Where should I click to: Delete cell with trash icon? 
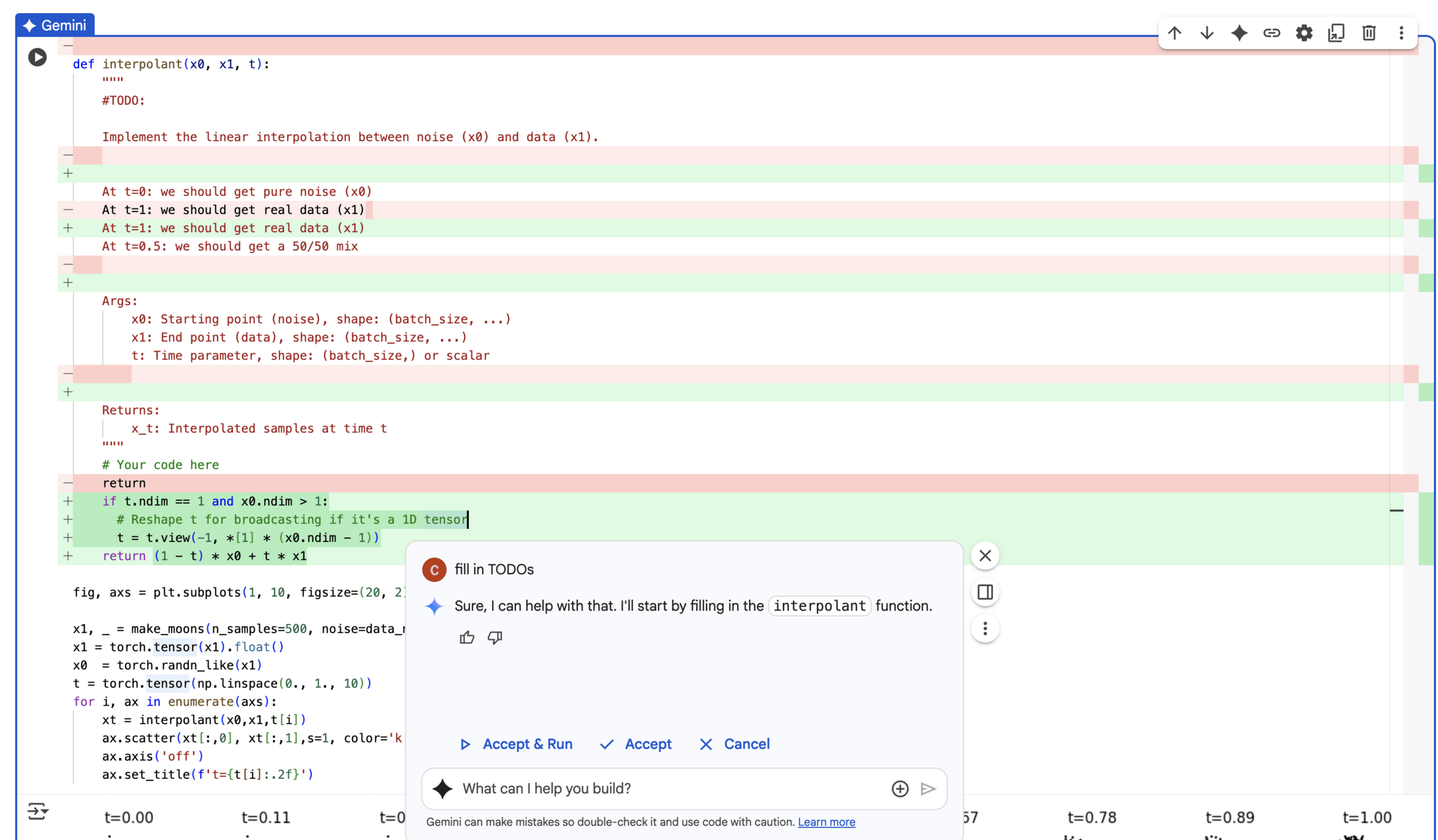[x=1369, y=33]
